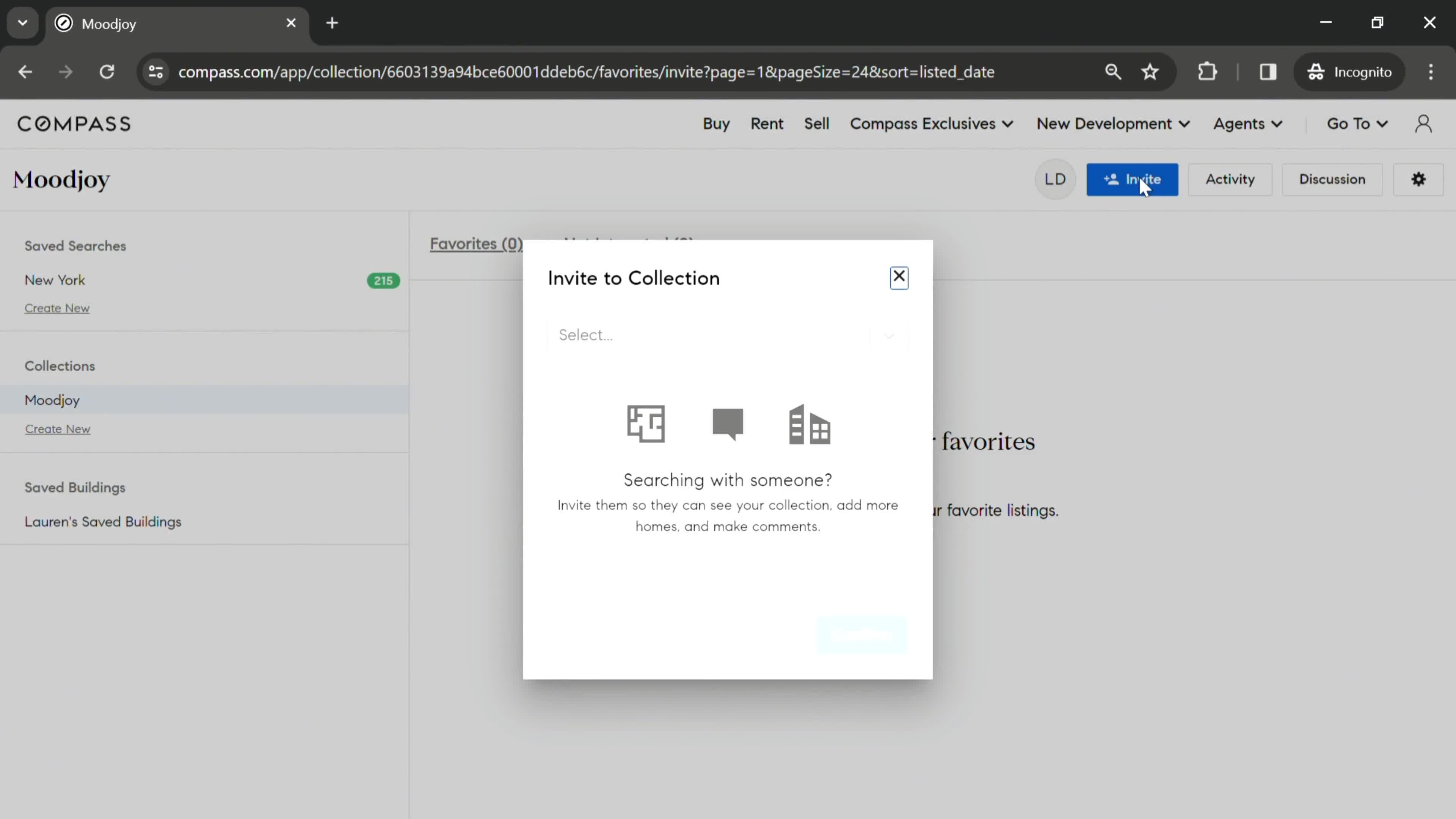Close the Moodjoy browser tab

(x=291, y=23)
